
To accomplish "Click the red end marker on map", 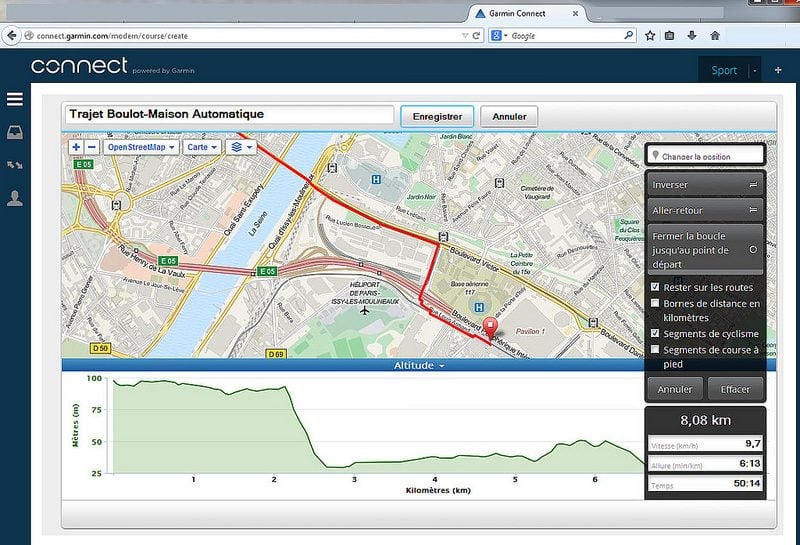I will click(x=490, y=328).
